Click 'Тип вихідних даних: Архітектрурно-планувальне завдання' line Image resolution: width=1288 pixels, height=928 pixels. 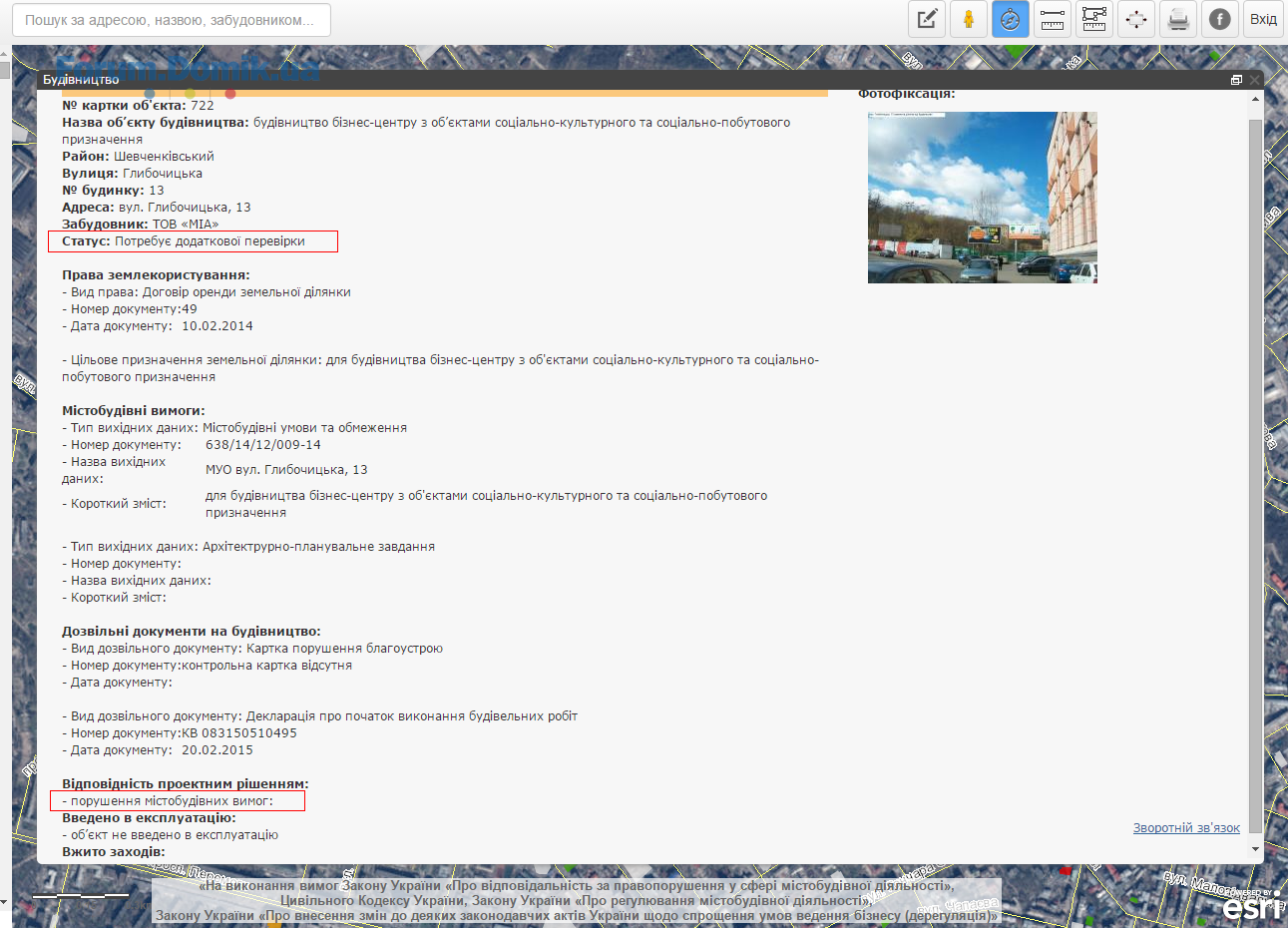(248, 547)
